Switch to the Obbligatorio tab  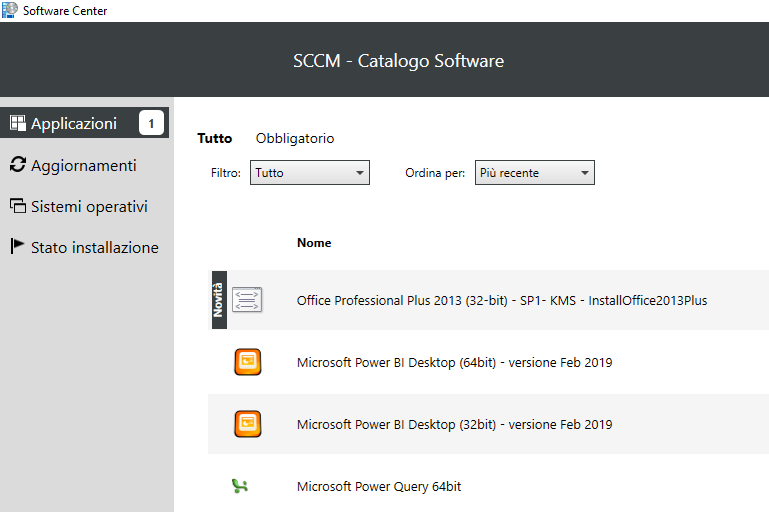tap(295, 138)
